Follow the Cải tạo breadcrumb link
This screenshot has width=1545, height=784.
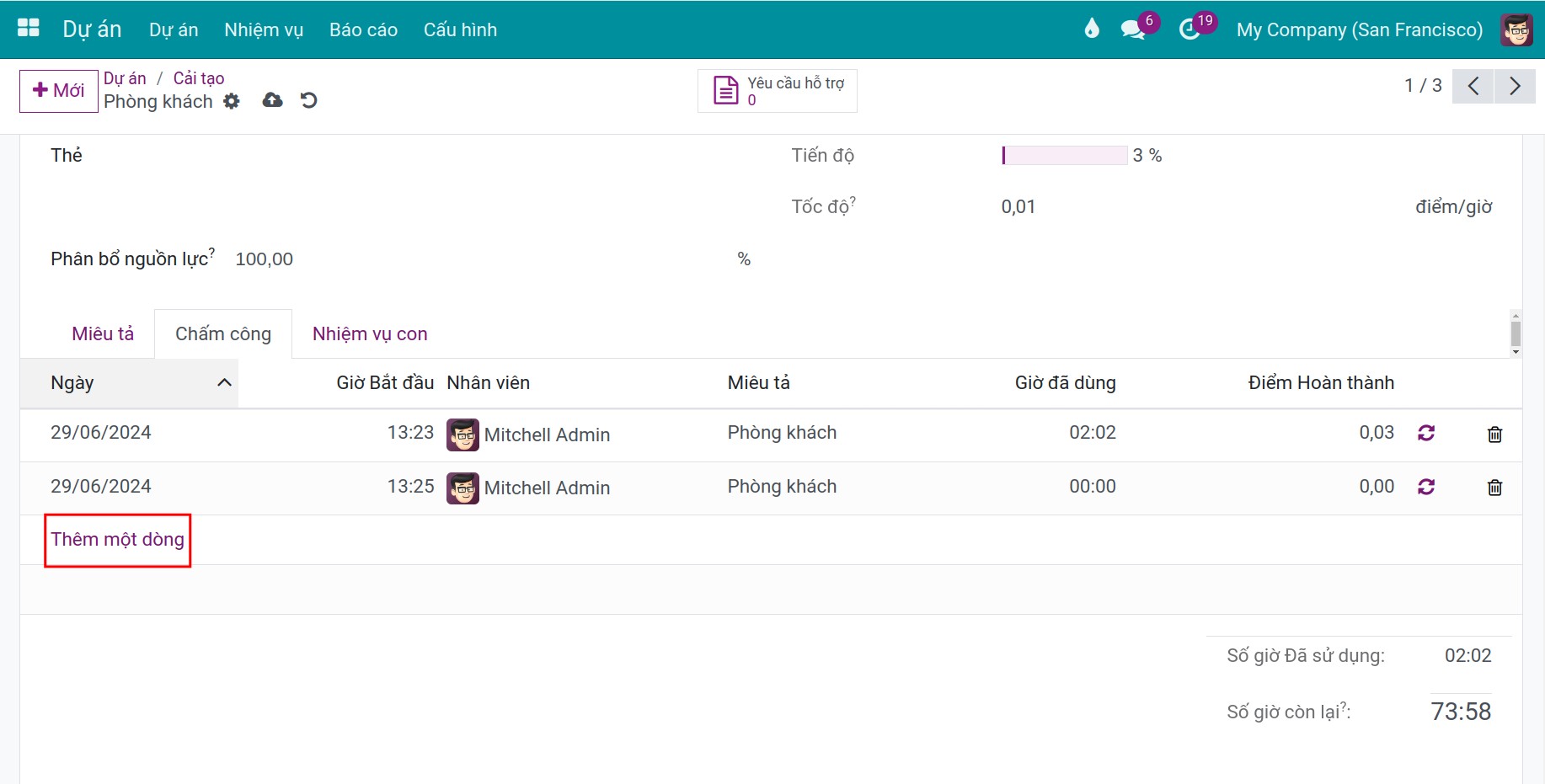(199, 78)
